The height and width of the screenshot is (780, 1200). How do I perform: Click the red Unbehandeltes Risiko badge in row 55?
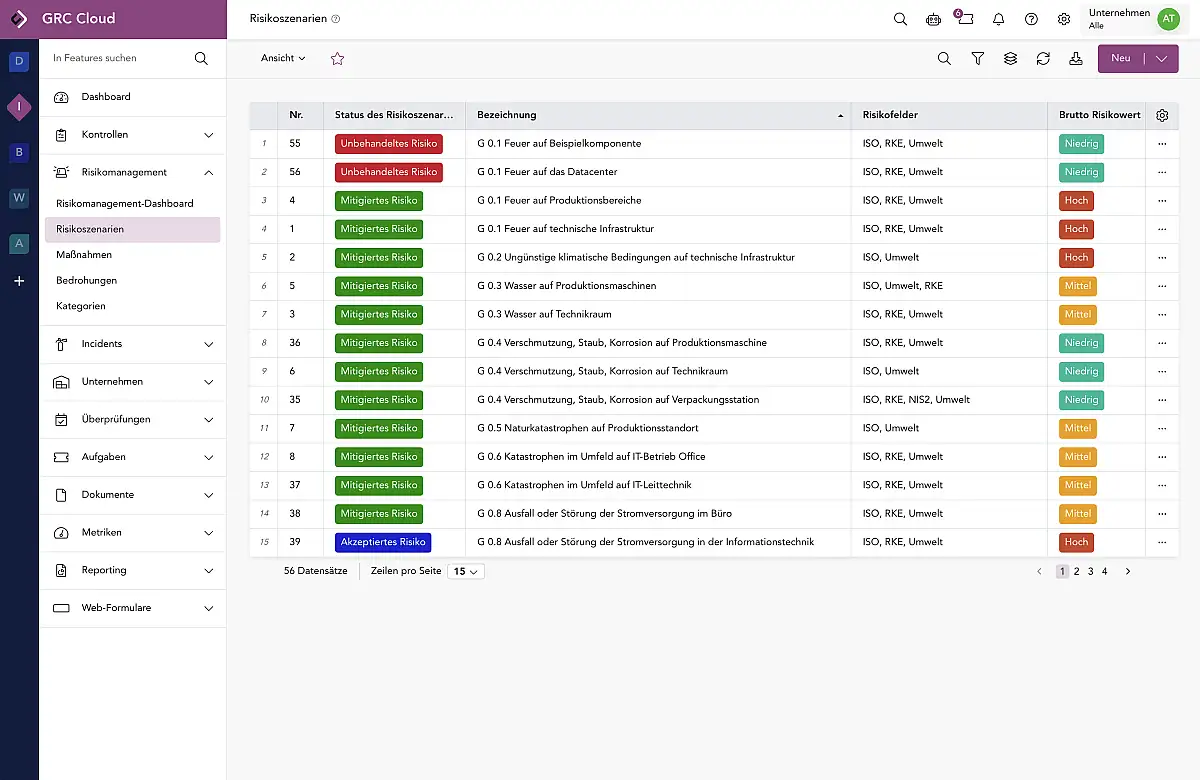(389, 144)
